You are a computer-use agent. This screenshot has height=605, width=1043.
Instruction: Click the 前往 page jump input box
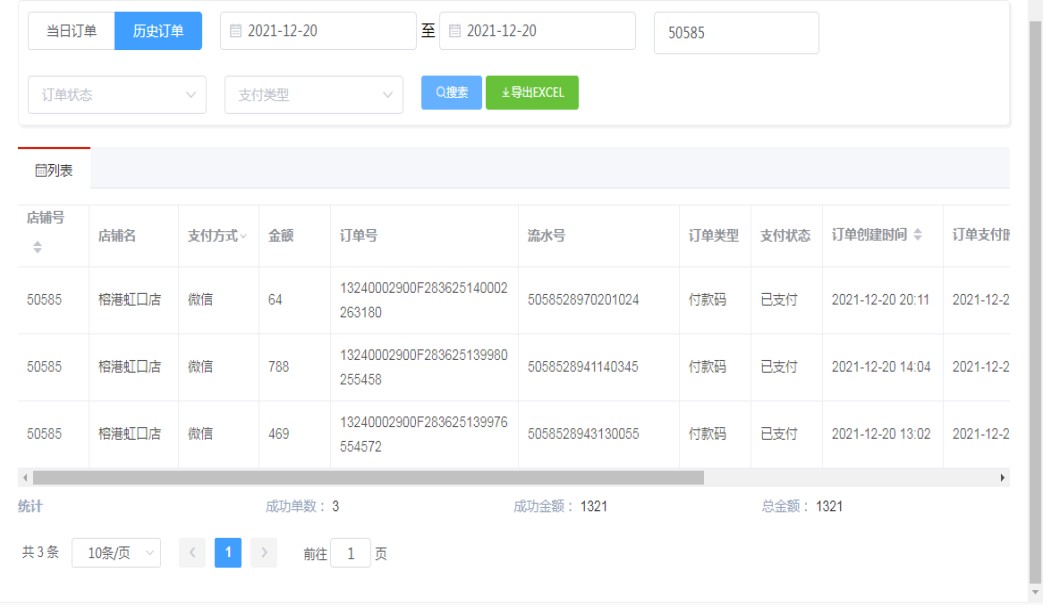(x=350, y=553)
